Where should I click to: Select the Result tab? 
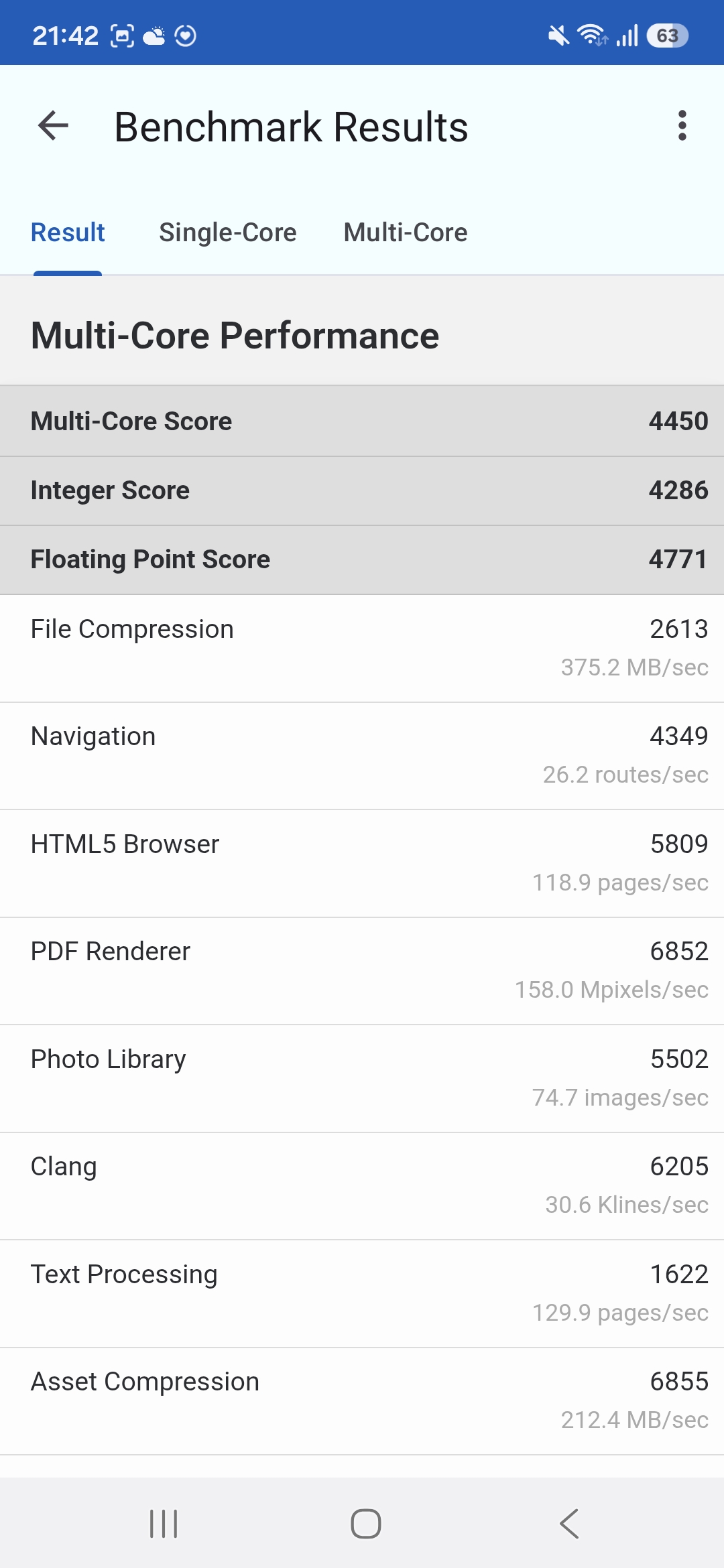click(x=68, y=233)
